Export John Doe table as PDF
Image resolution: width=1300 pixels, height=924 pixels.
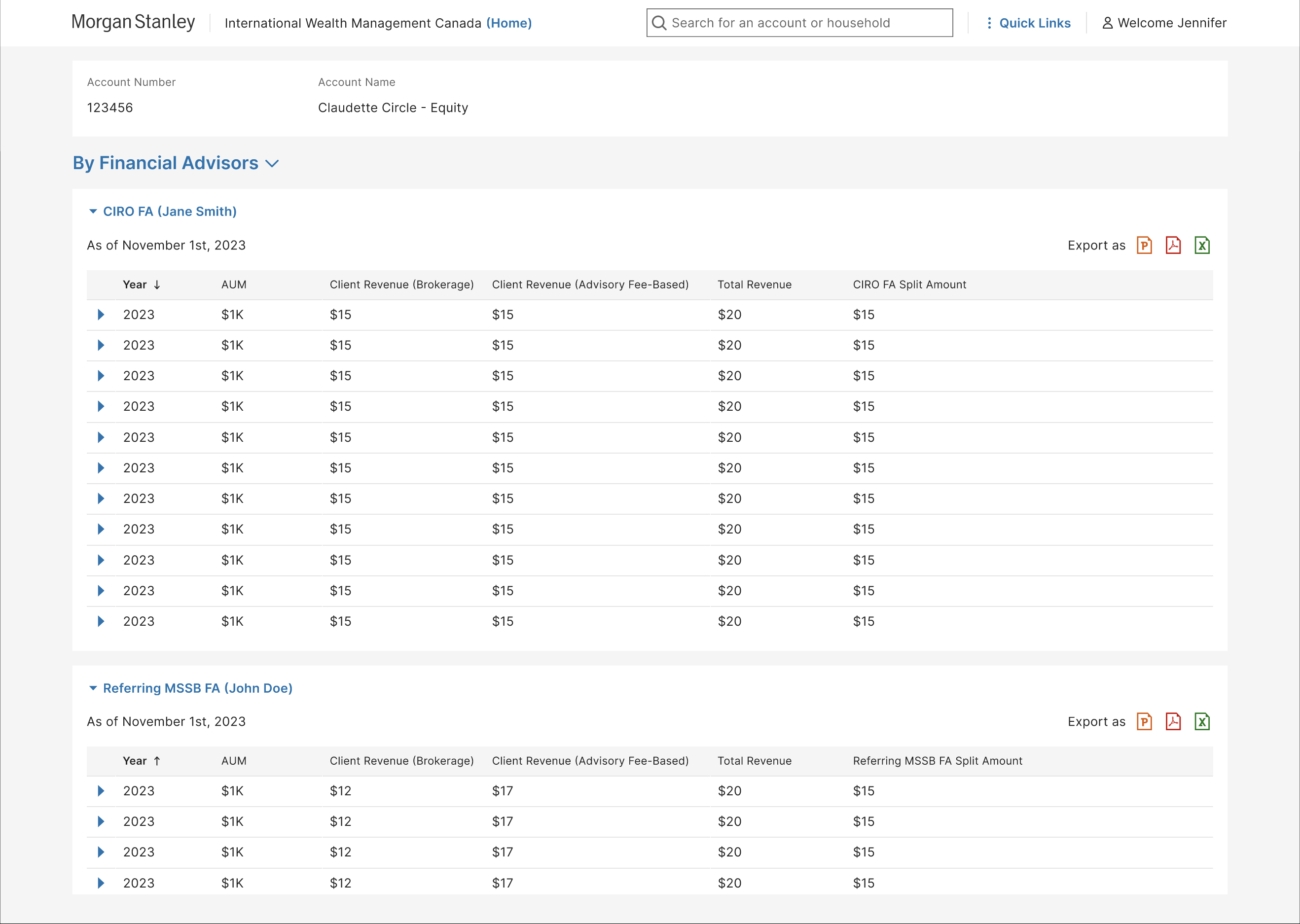1173,721
